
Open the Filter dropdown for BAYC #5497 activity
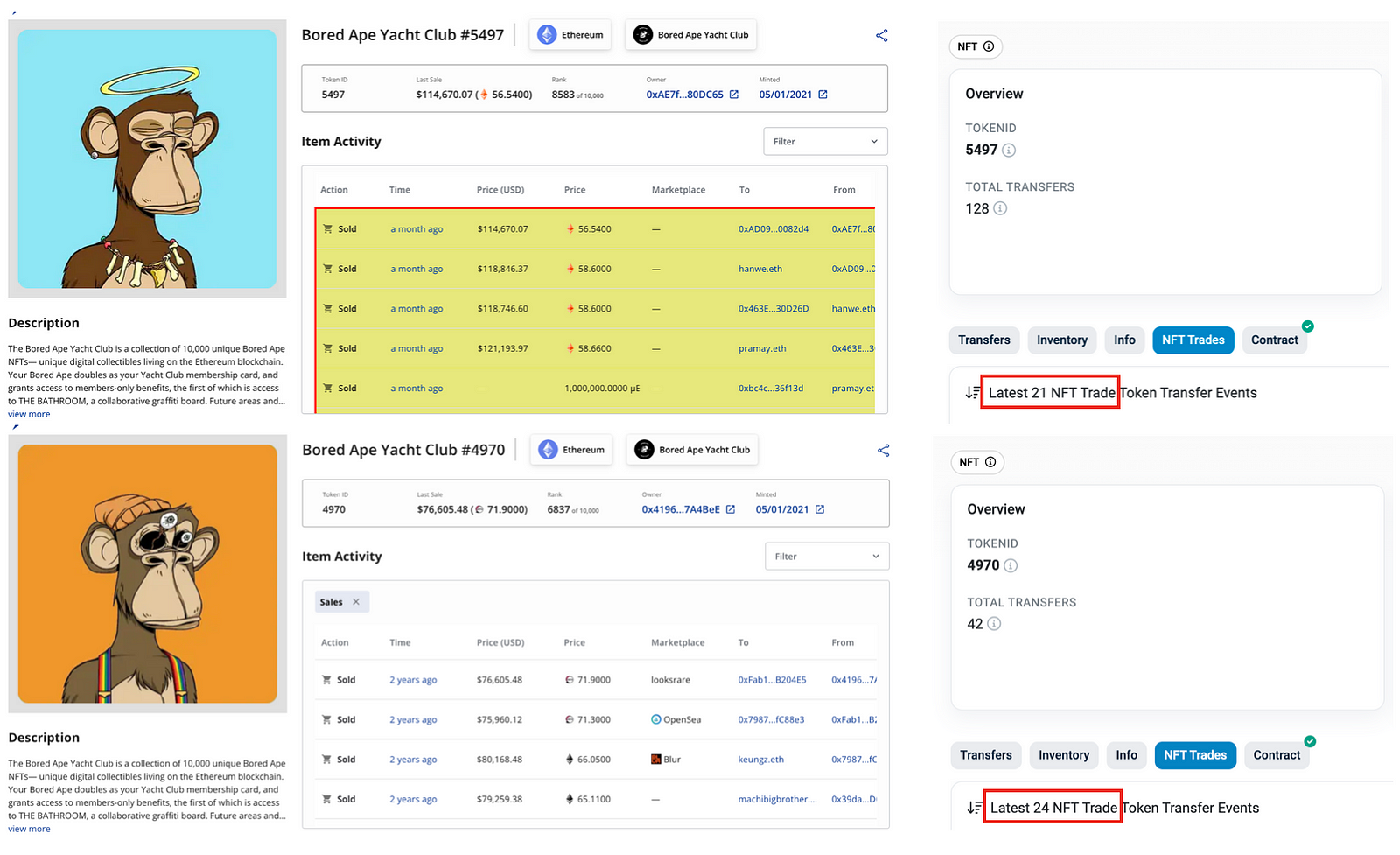[824, 141]
